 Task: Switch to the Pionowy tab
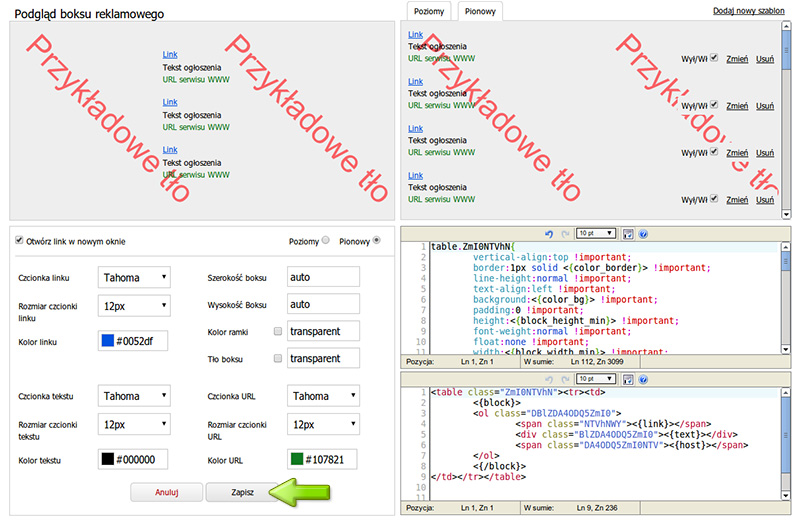click(479, 12)
